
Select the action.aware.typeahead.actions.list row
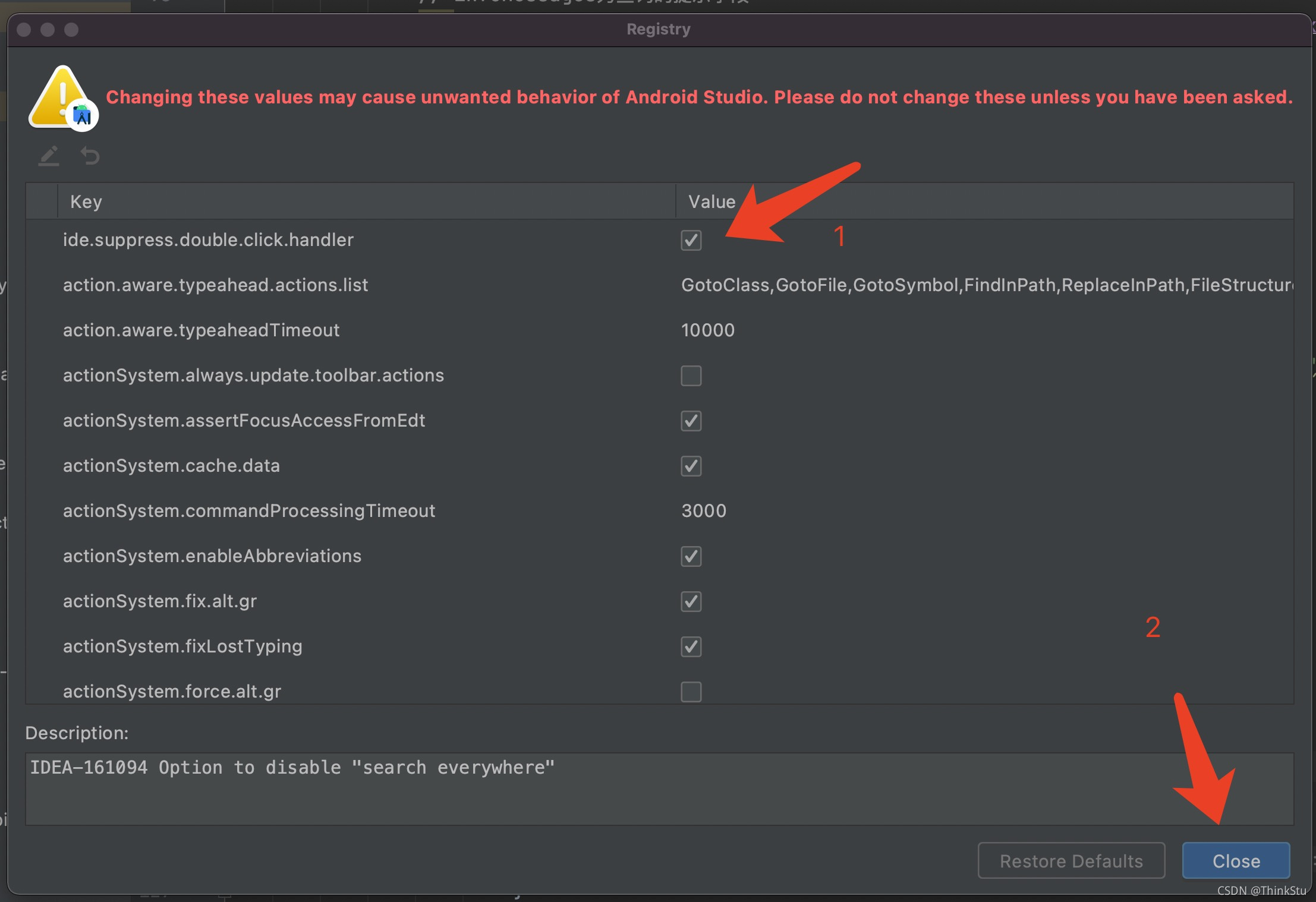[215, 285]
